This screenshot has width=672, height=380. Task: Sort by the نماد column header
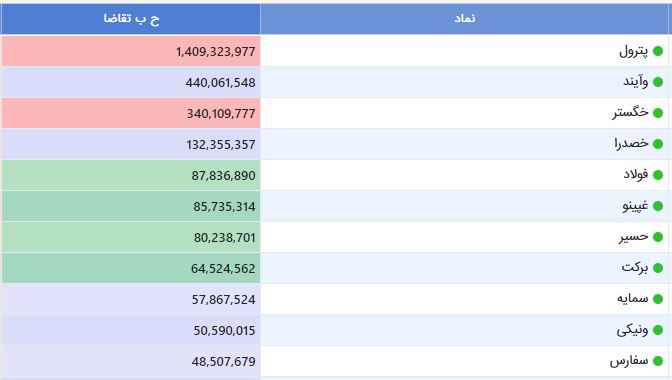tap(465, 18)
